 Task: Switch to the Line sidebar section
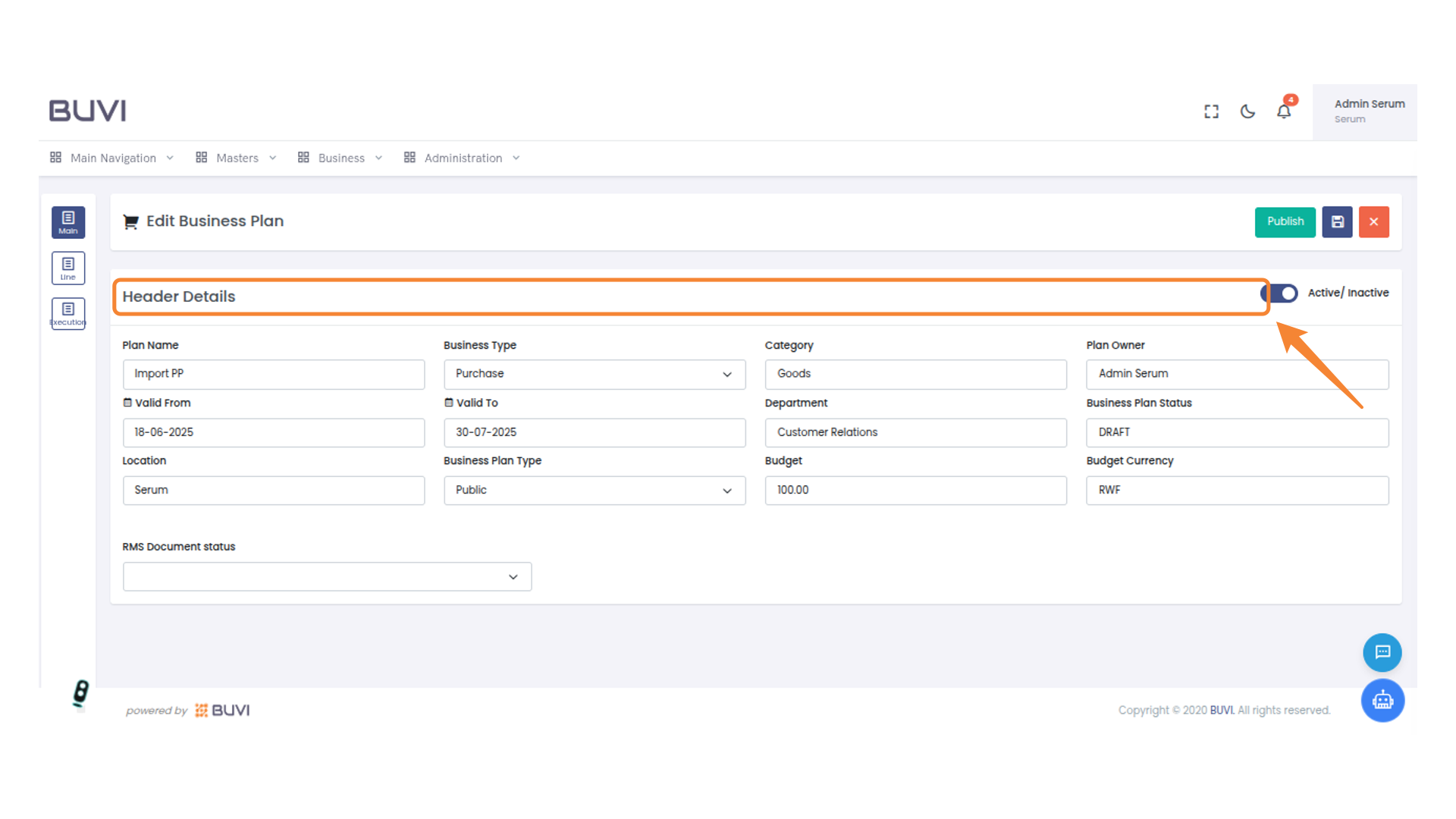[67, 268]
